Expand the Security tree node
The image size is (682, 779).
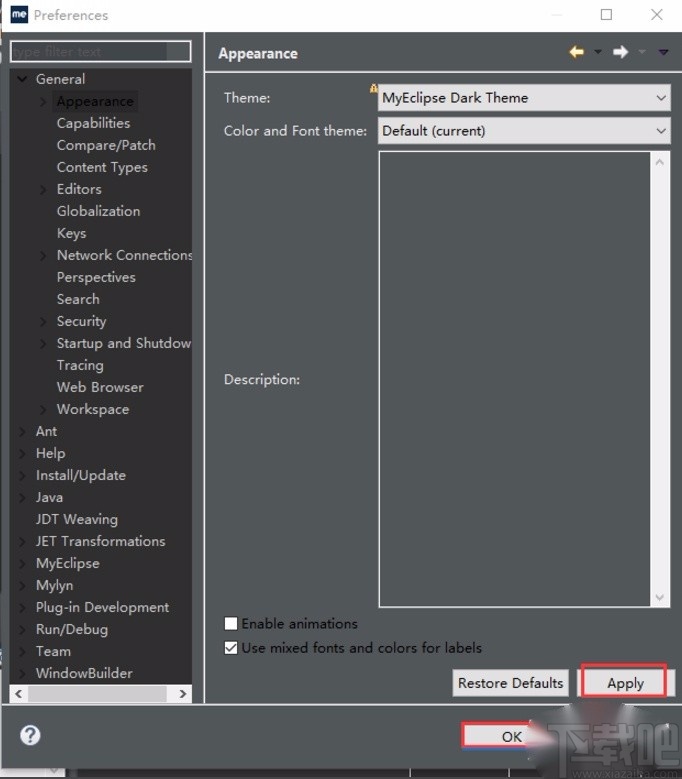pyautogui.click(x=43, y=321)
